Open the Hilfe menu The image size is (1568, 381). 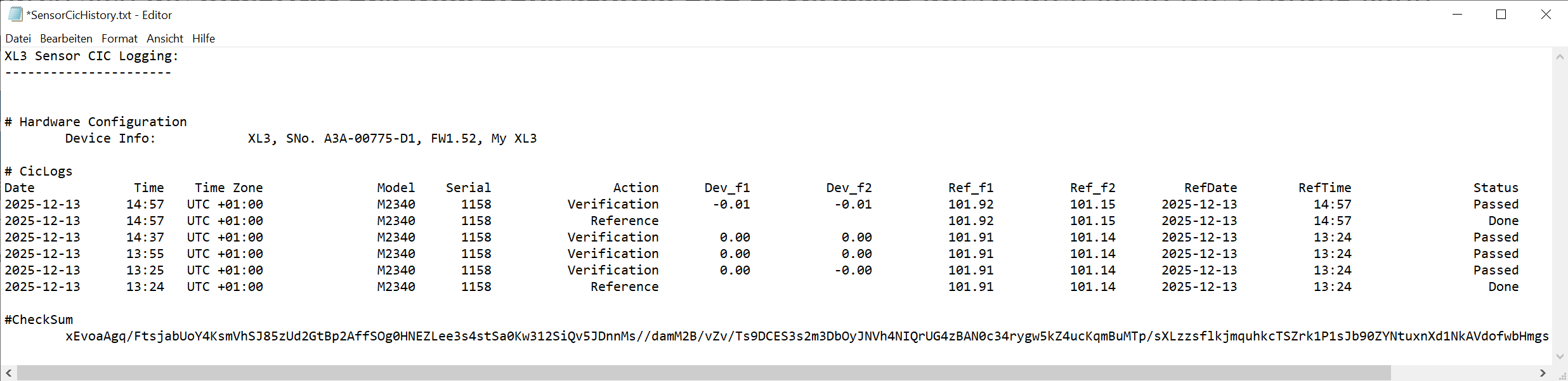(204, 39)
